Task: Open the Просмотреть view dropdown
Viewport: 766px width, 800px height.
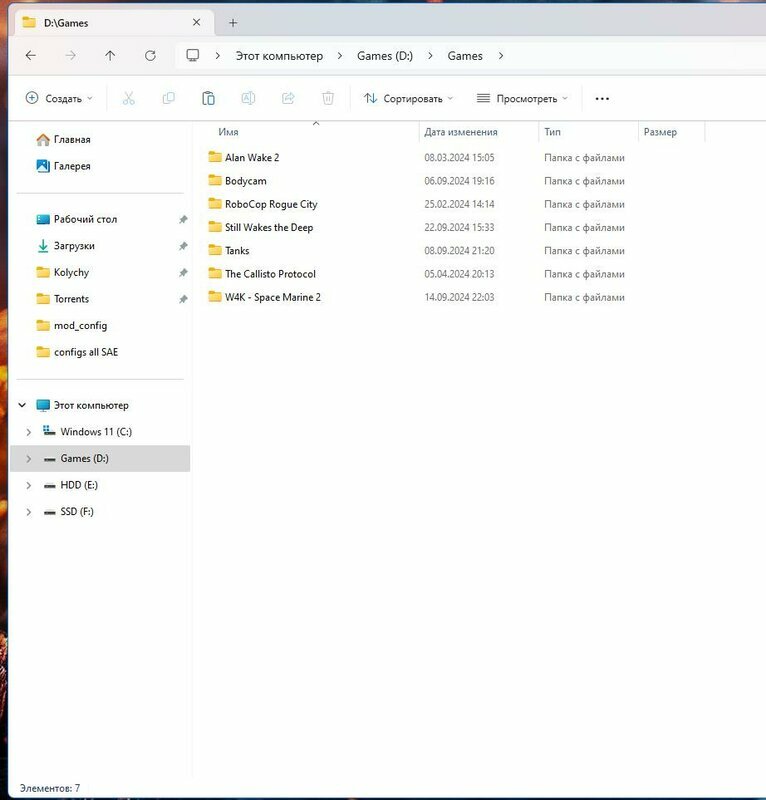Action: click(x=522, y=98)
